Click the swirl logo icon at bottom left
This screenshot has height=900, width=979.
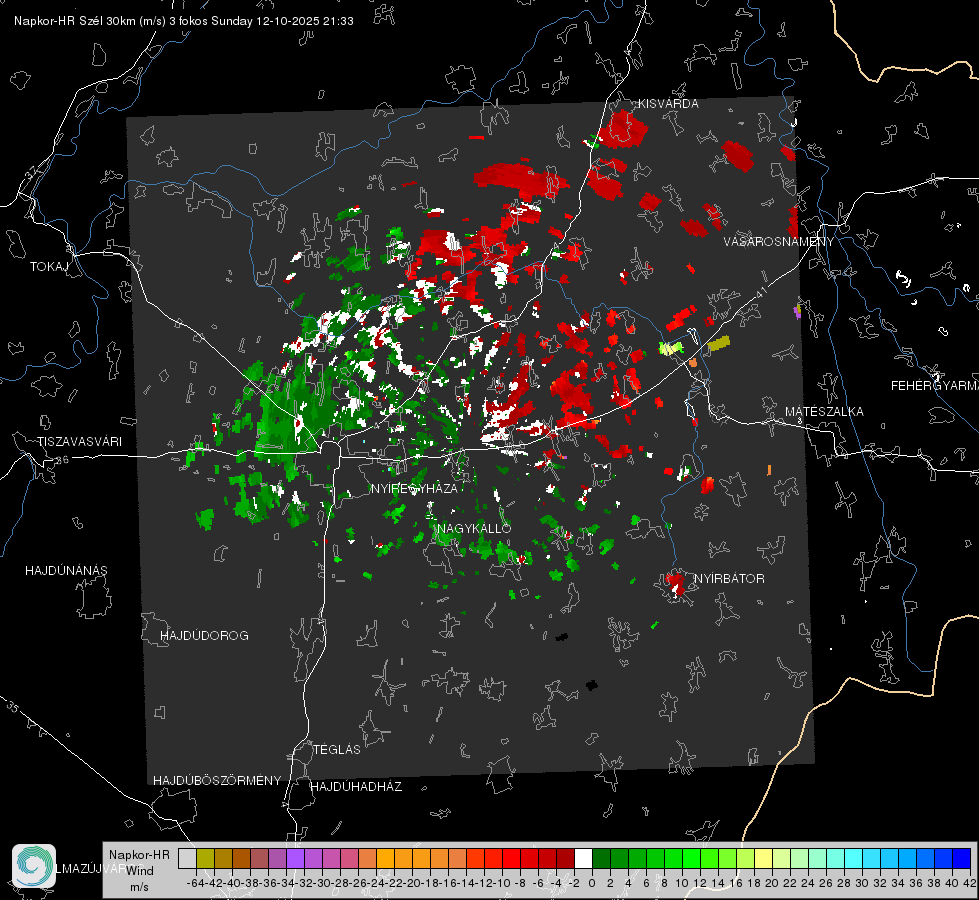click(34, 866)
